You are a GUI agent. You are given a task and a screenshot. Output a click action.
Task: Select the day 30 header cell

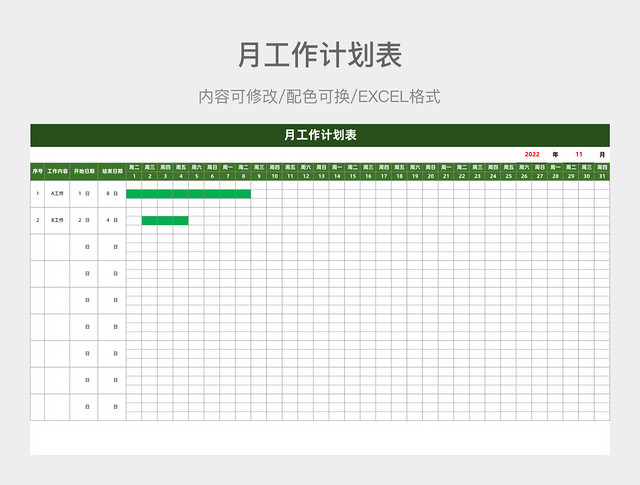(587, 176)
